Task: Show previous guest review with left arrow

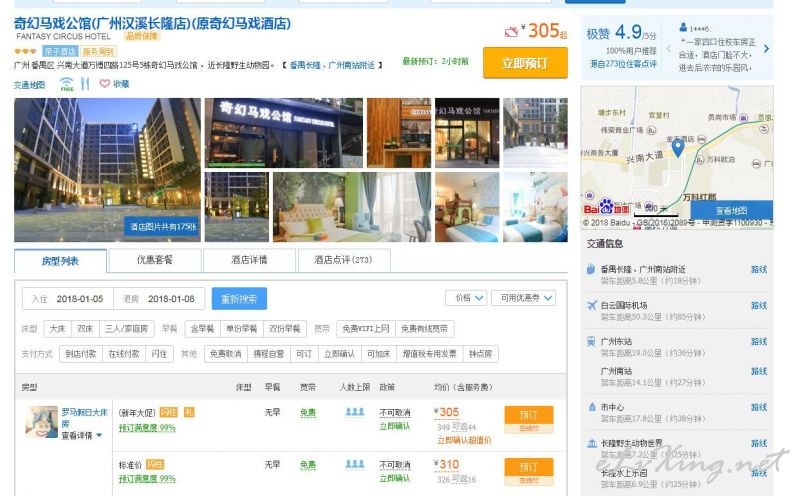Action: 668,48
